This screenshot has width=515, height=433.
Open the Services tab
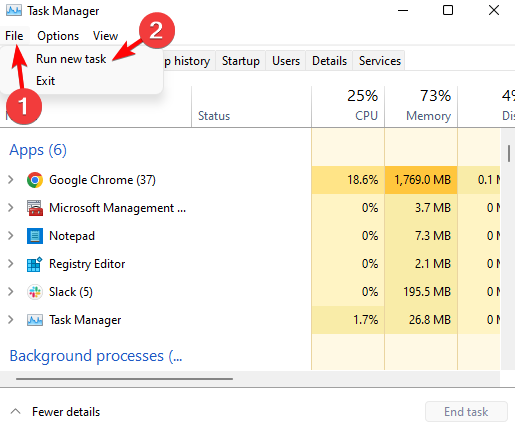[380, 61]
